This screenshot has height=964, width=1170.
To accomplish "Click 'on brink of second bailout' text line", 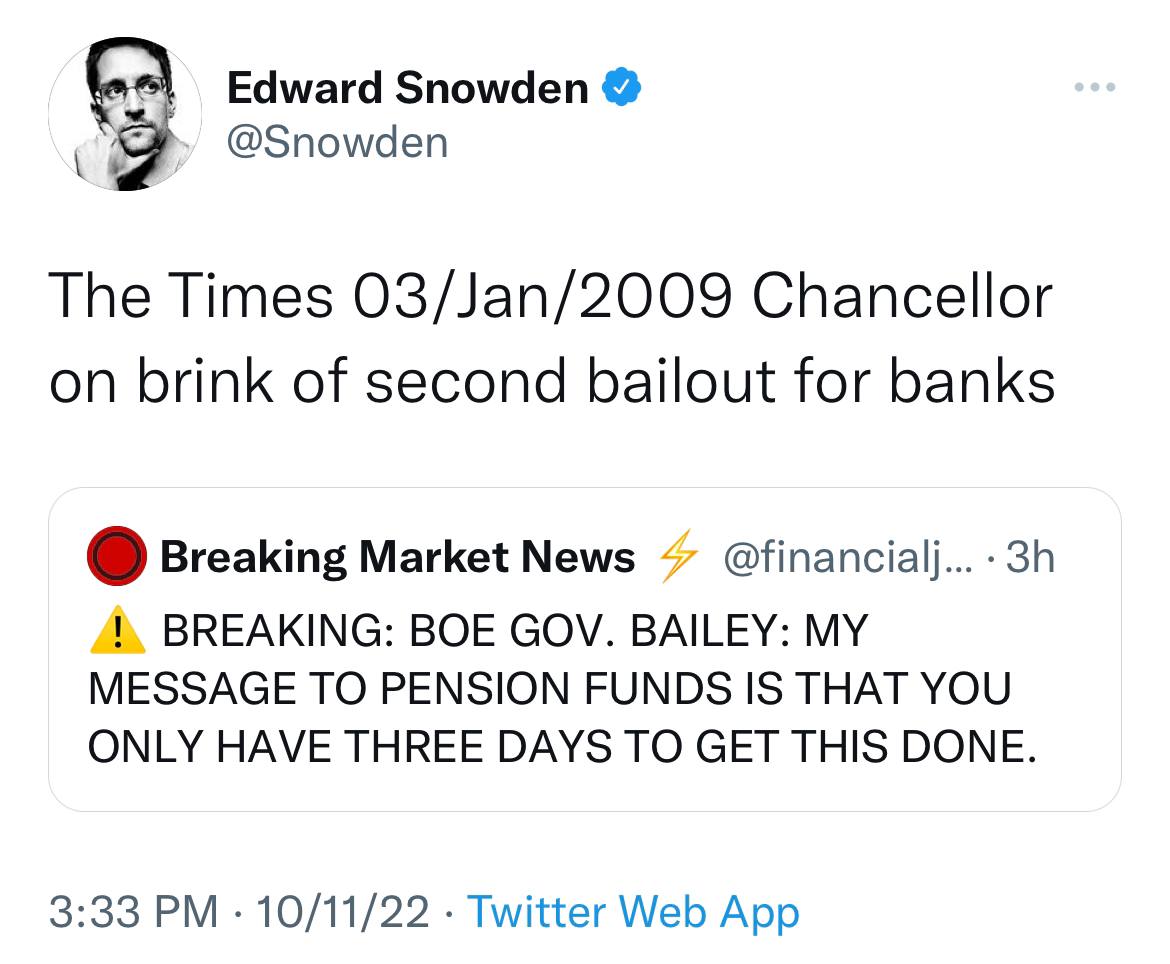I will [x=551, y=381].
